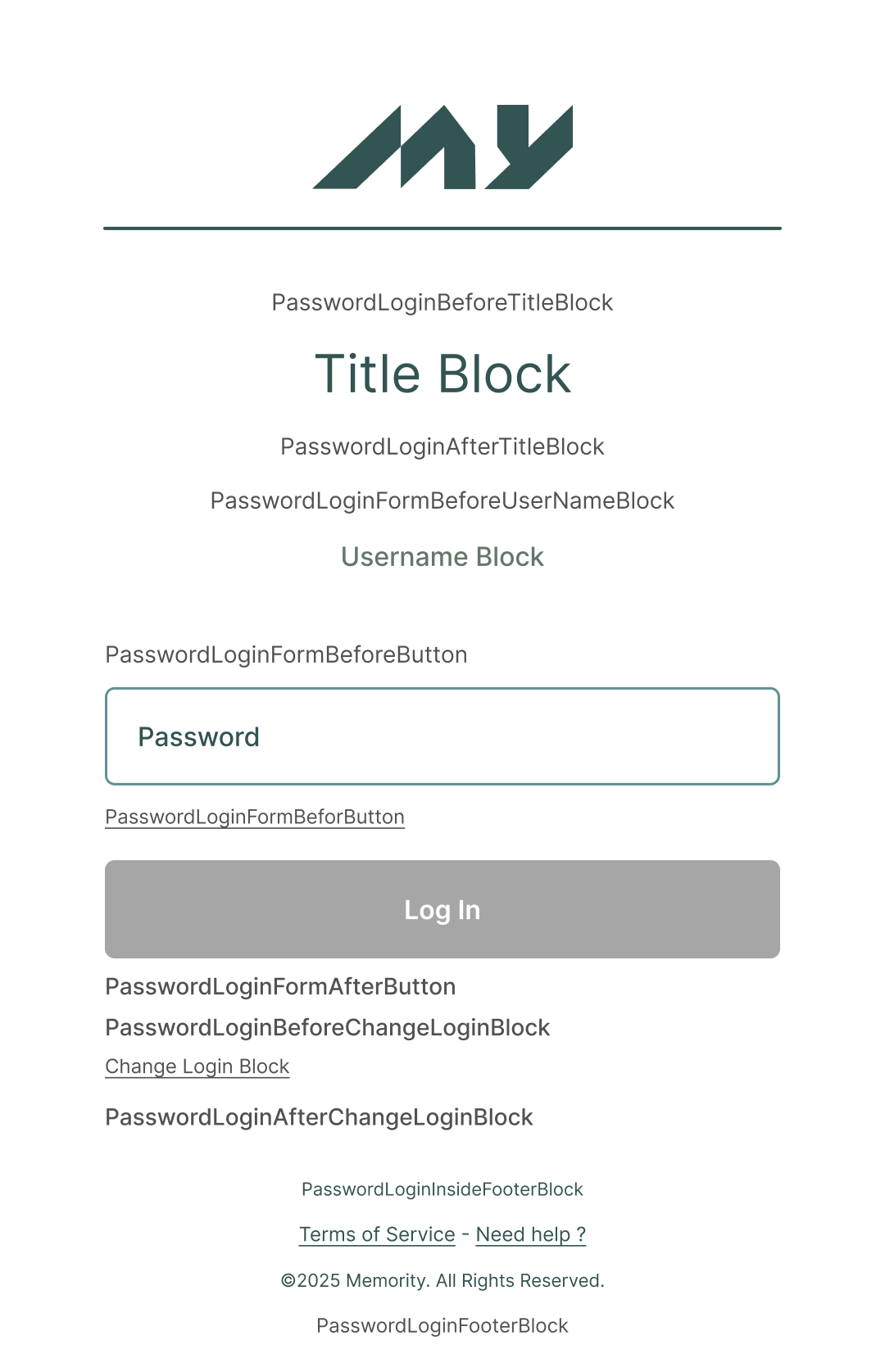
Task: Click the Need help link
Action: coord(532,1234)
